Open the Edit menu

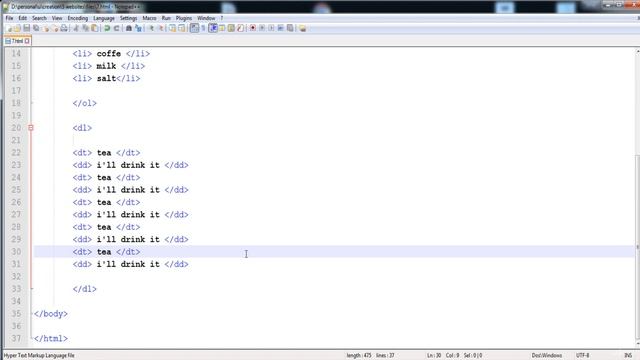[22, 18]
